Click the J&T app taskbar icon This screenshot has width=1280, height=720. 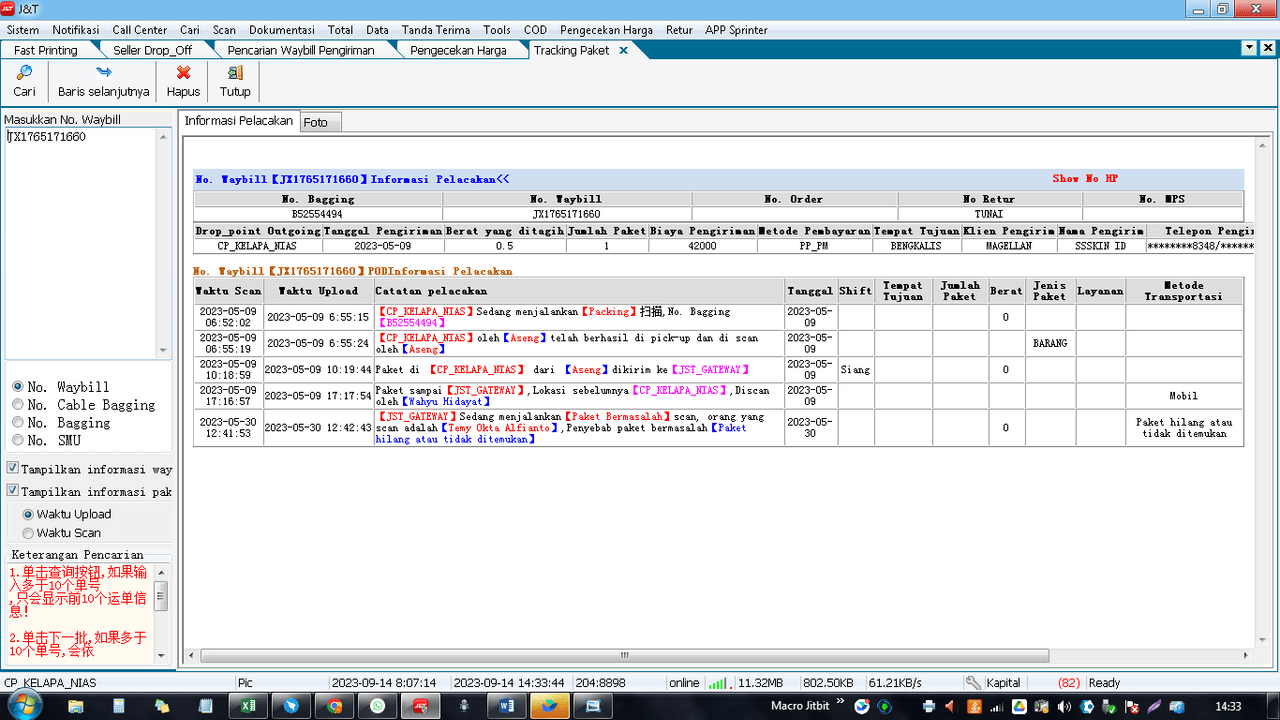pos(421,706)
